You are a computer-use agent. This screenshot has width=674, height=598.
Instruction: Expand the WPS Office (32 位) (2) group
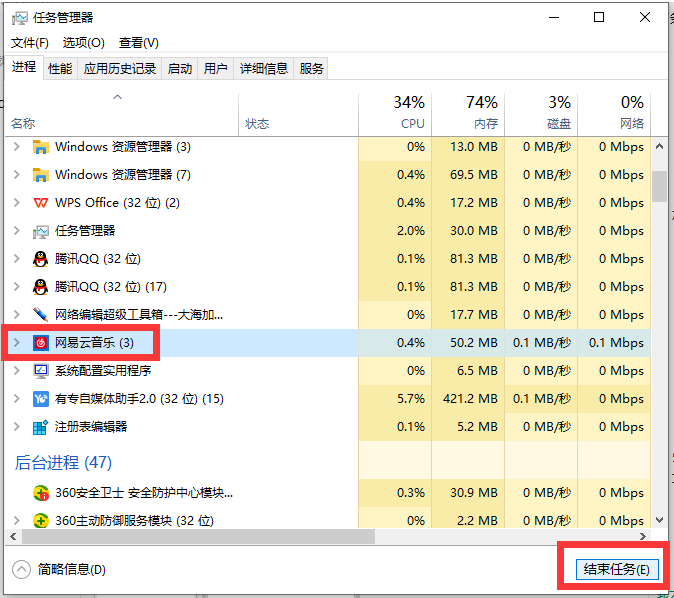pos(17,202)
